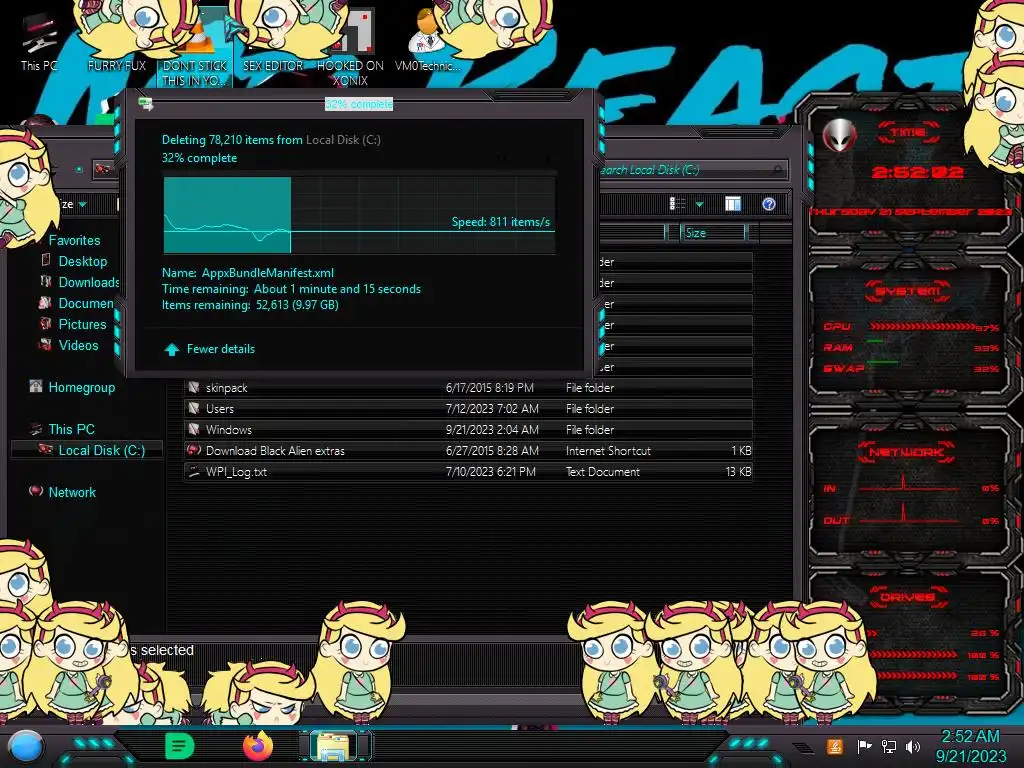This screenshot has height=768, width=1024.
Task: Click the SYSTEM gadget header
Action: (908, 291)
